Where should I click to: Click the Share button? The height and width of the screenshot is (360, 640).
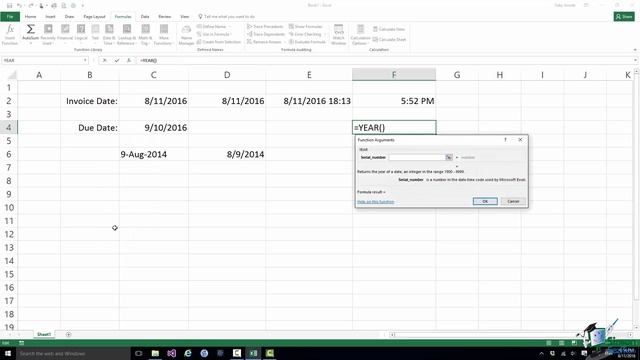(624, 17)
